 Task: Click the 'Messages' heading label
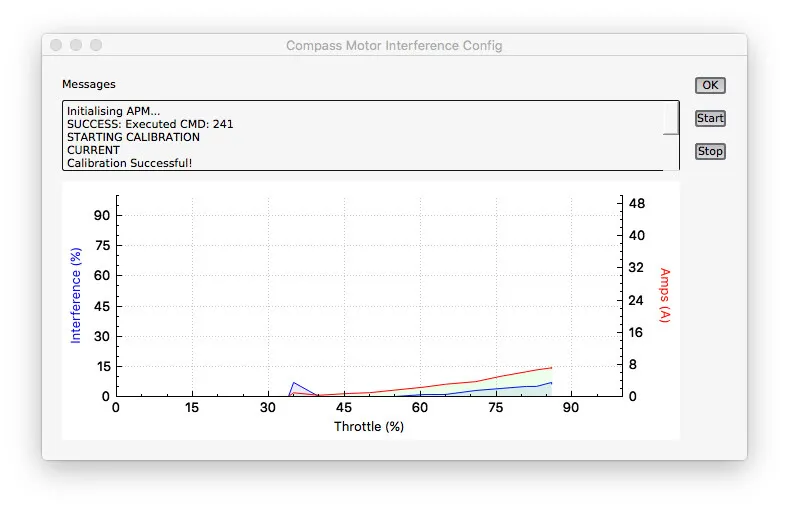[x=89, y=84]
